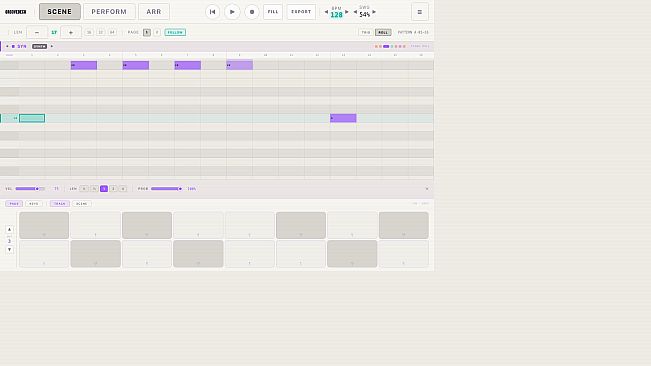Adjust the PROB slider

166,189
